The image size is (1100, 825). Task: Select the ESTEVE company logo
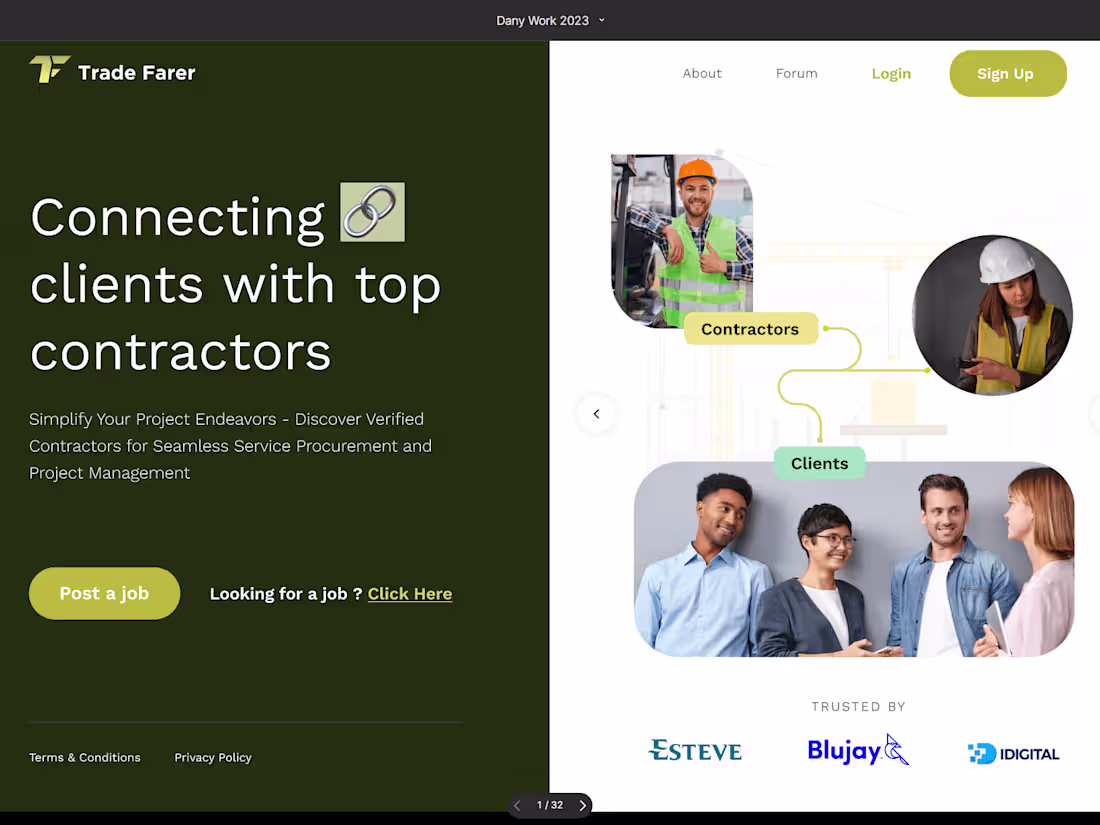click(x=695, y=750)
